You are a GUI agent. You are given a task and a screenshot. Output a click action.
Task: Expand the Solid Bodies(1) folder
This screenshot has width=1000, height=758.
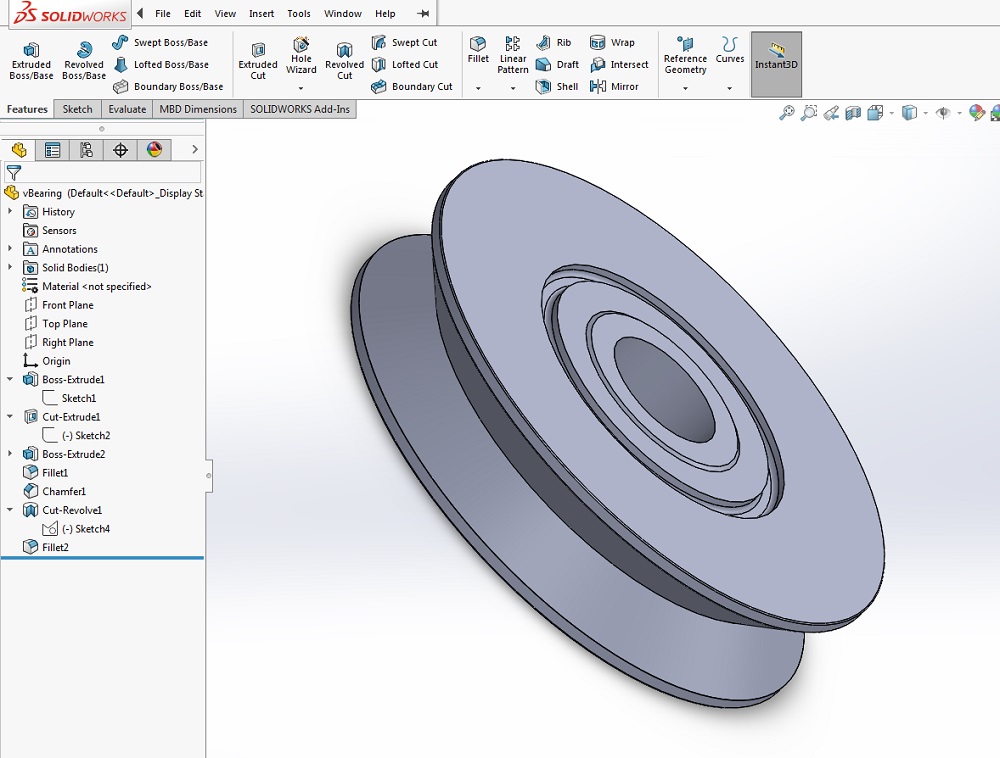10,268
